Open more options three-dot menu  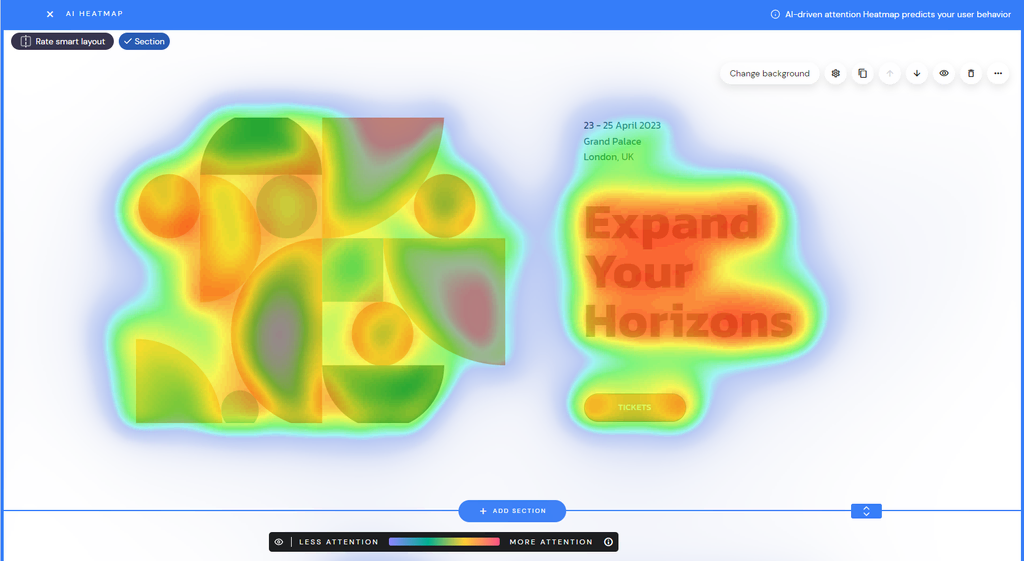998,73
